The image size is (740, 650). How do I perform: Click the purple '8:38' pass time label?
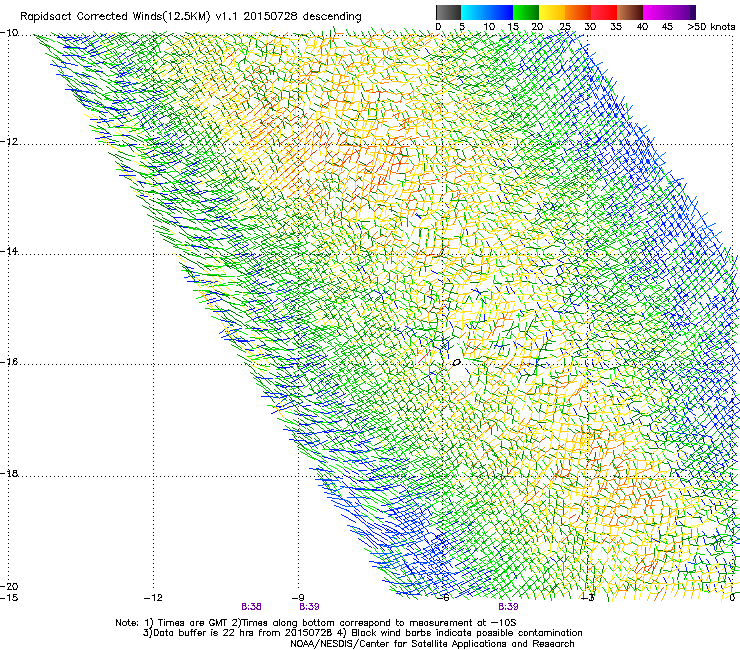(251, 607)
